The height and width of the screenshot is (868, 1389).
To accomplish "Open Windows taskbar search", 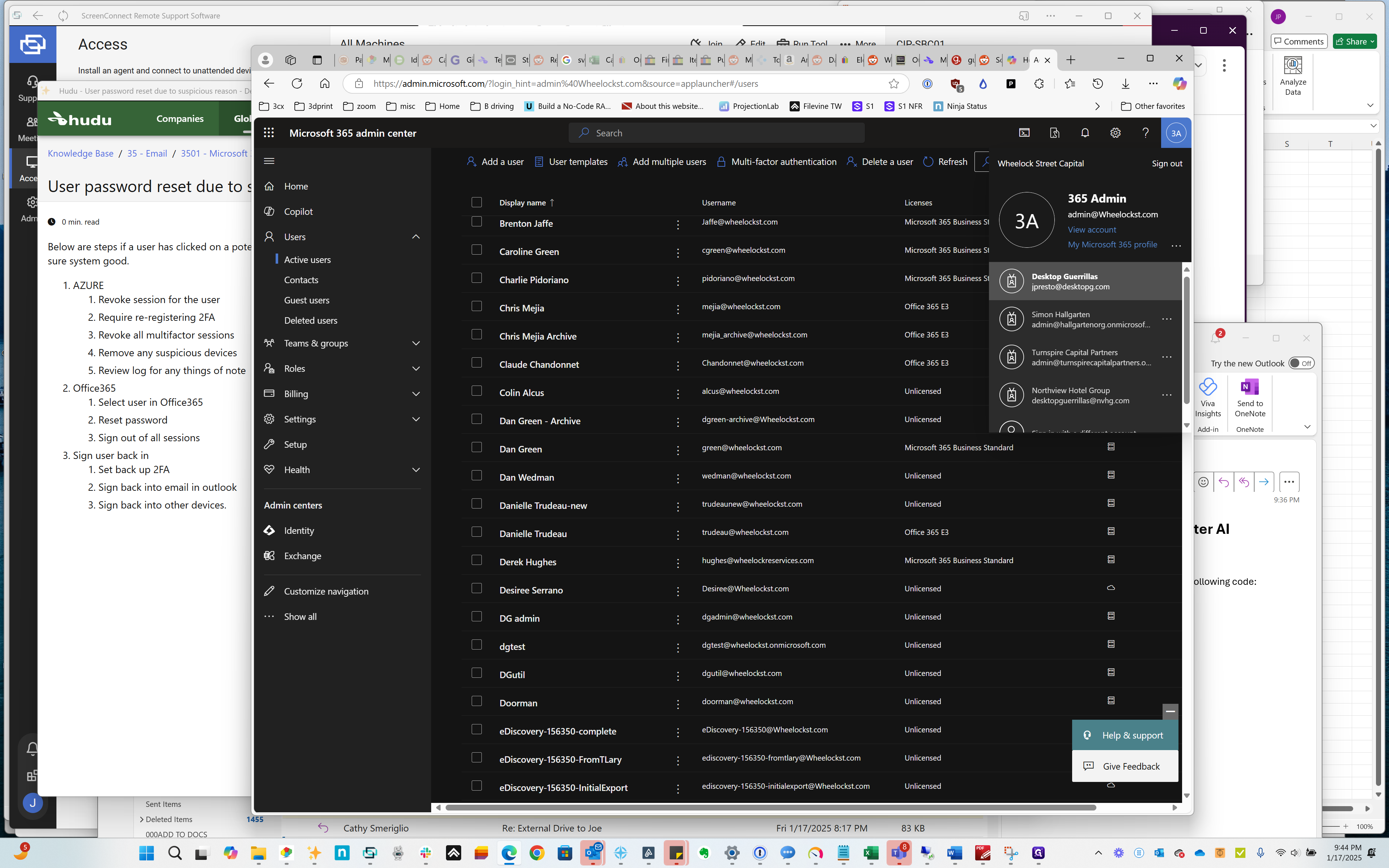I will [x=175, y=853].
